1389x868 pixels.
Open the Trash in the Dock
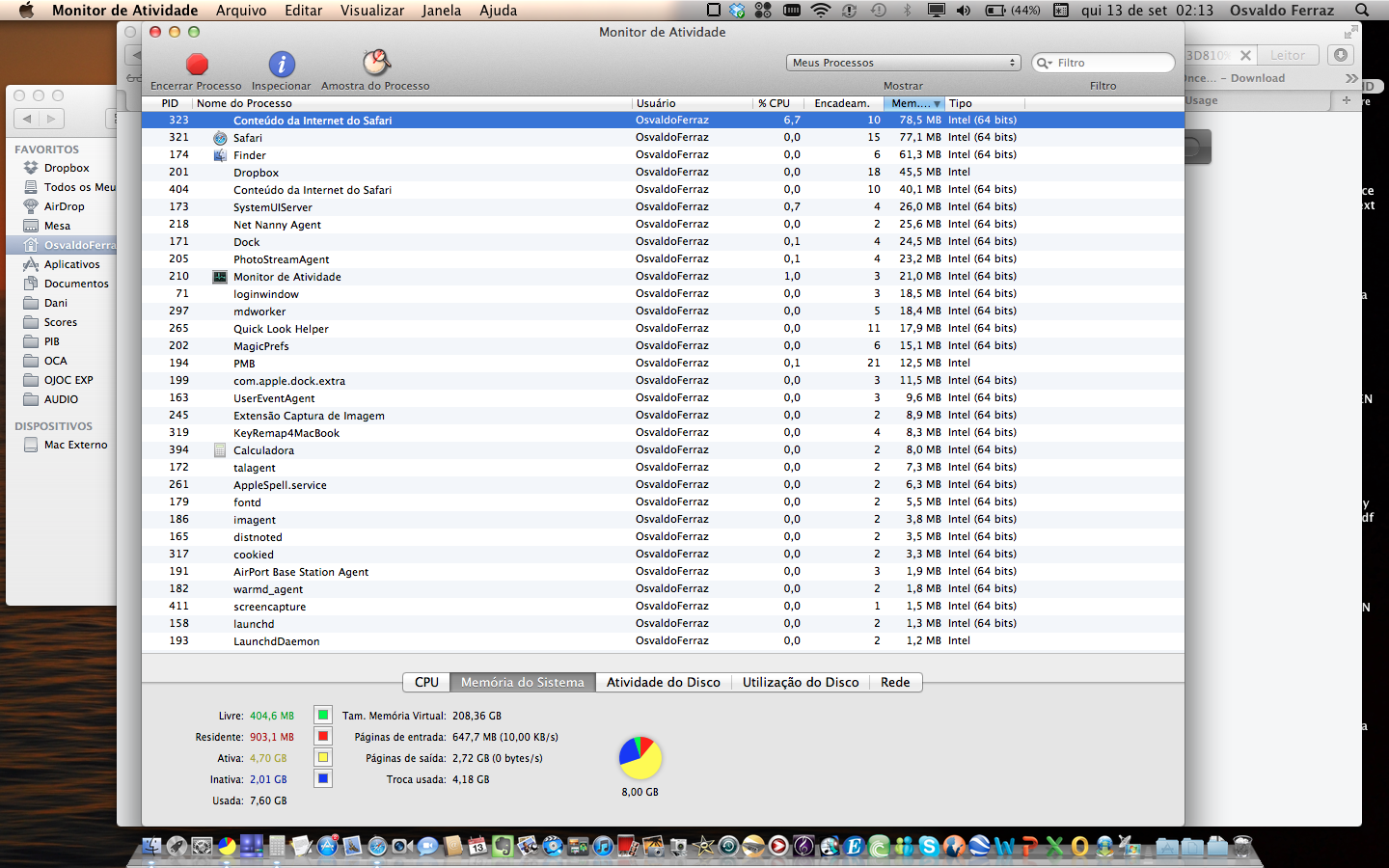(x=1242, y=846)
